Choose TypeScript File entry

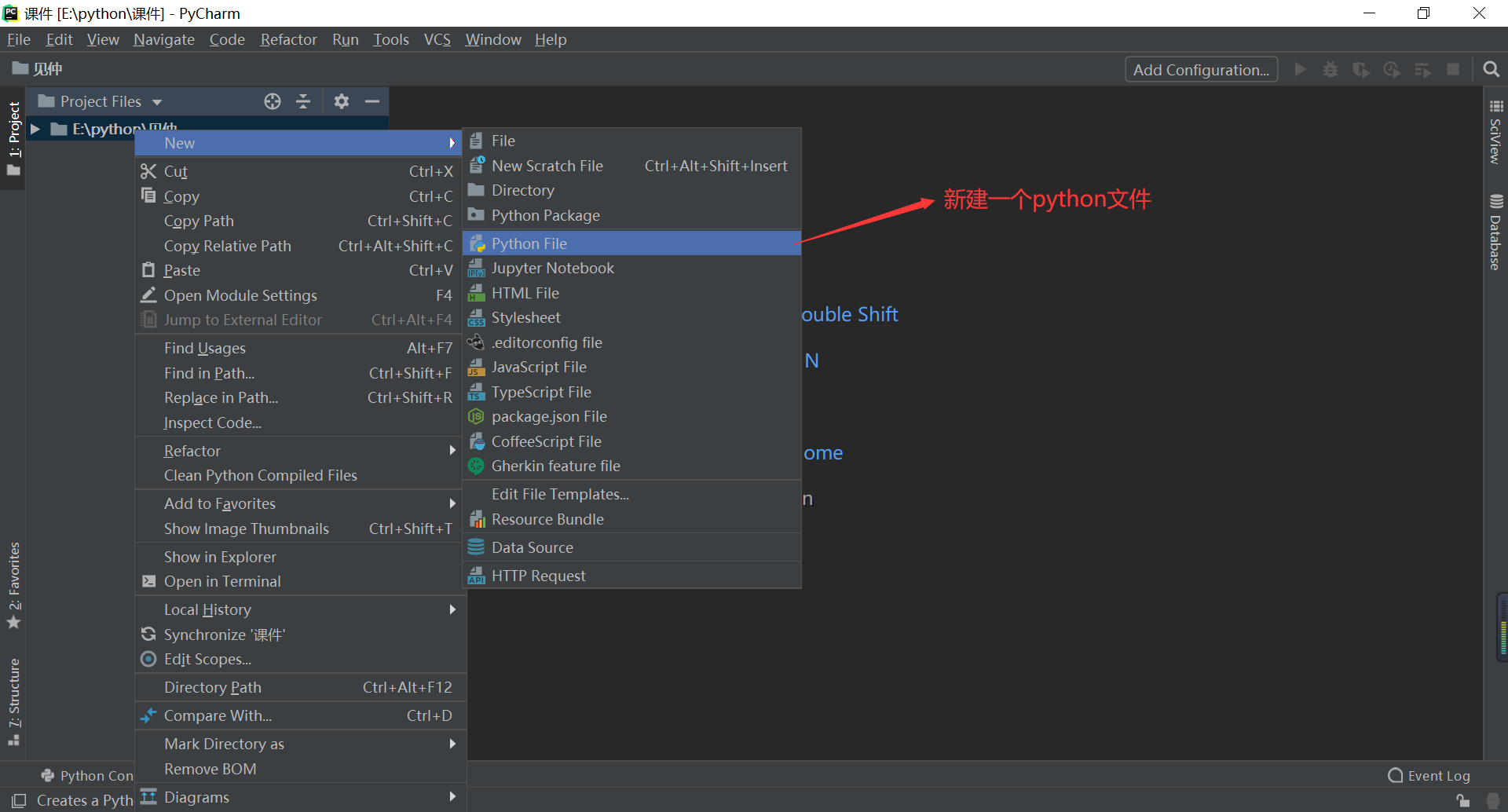click(x=632, y=392)
